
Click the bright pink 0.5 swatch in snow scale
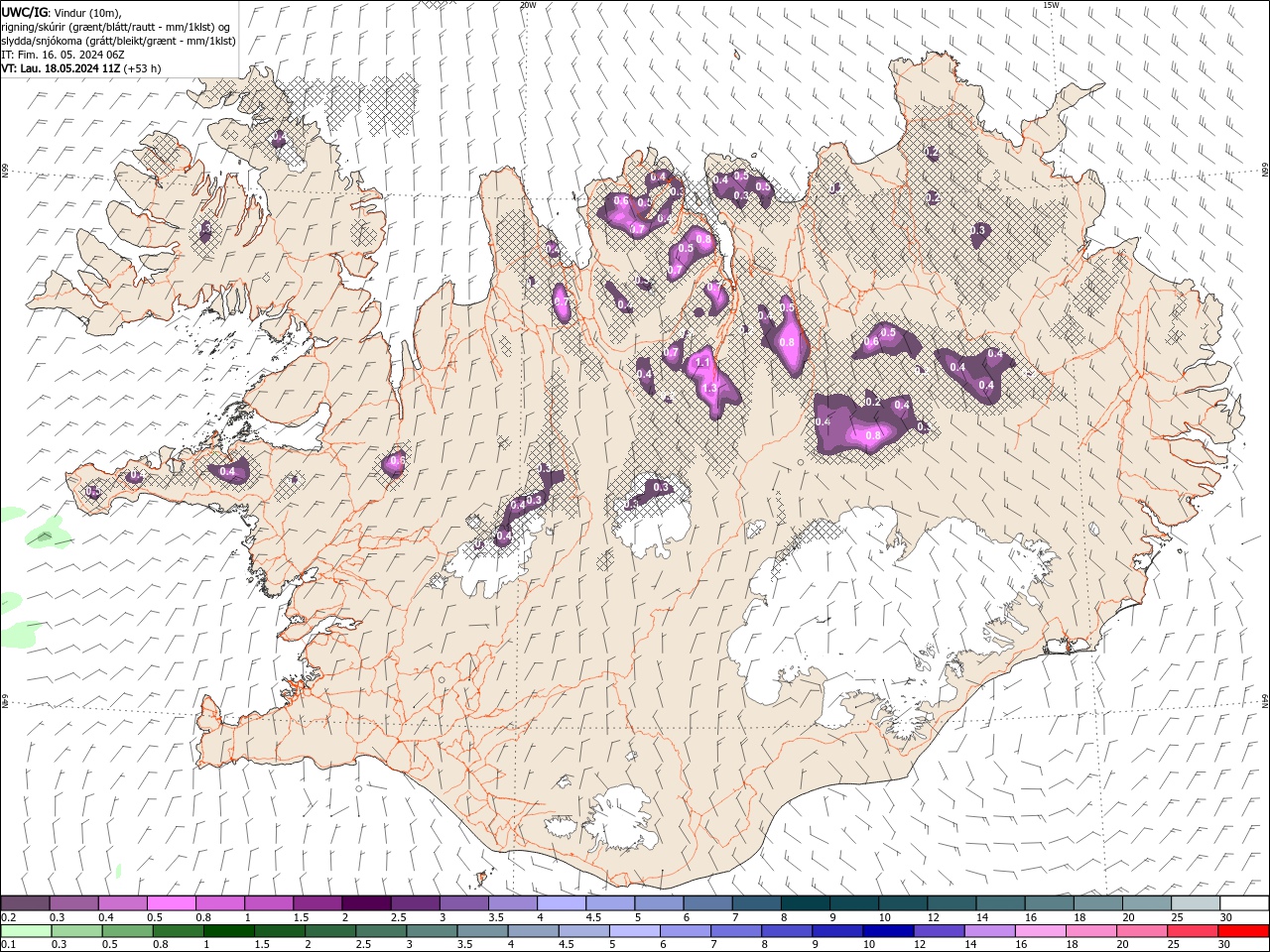point(172,902)
